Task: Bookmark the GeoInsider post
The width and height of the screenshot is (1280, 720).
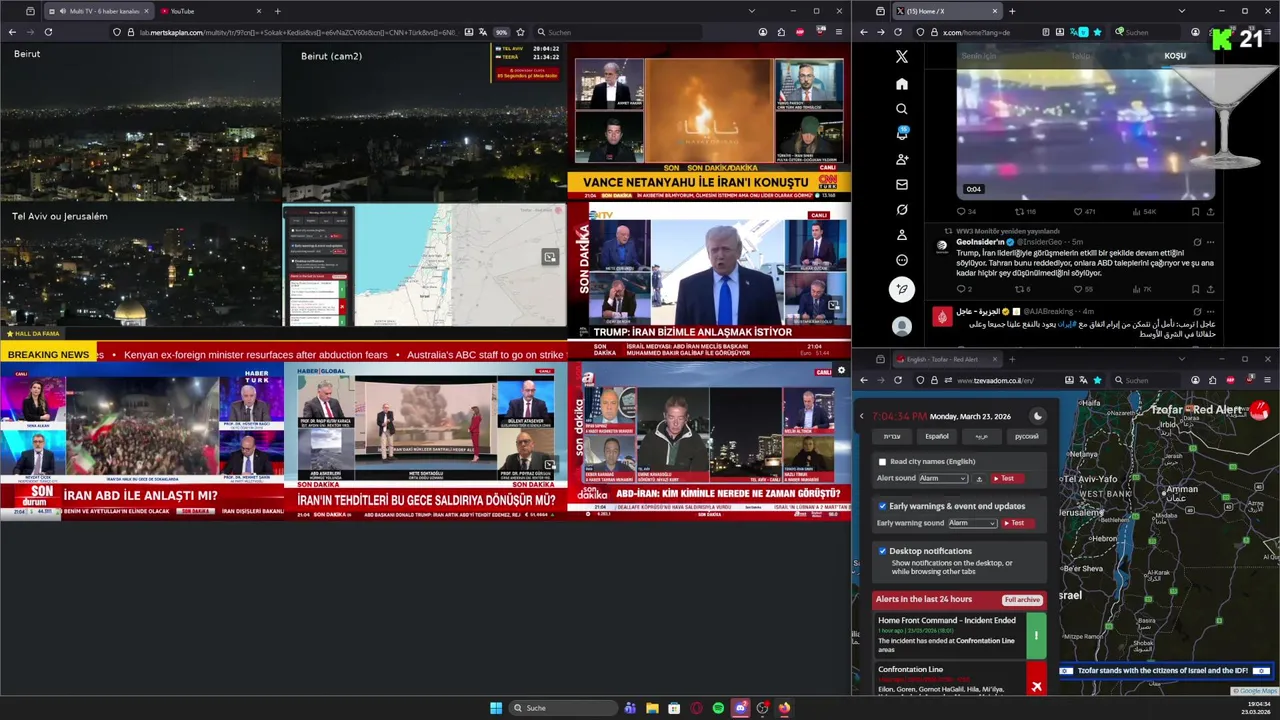Action: point(1195,289)
